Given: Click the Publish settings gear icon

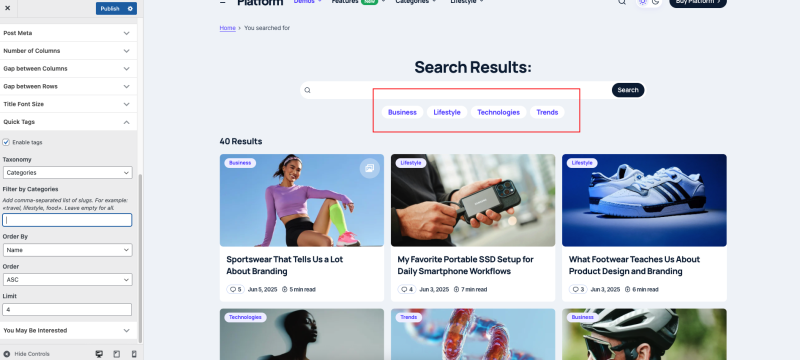Looking at the screenshot, I should tap(130, 9).
